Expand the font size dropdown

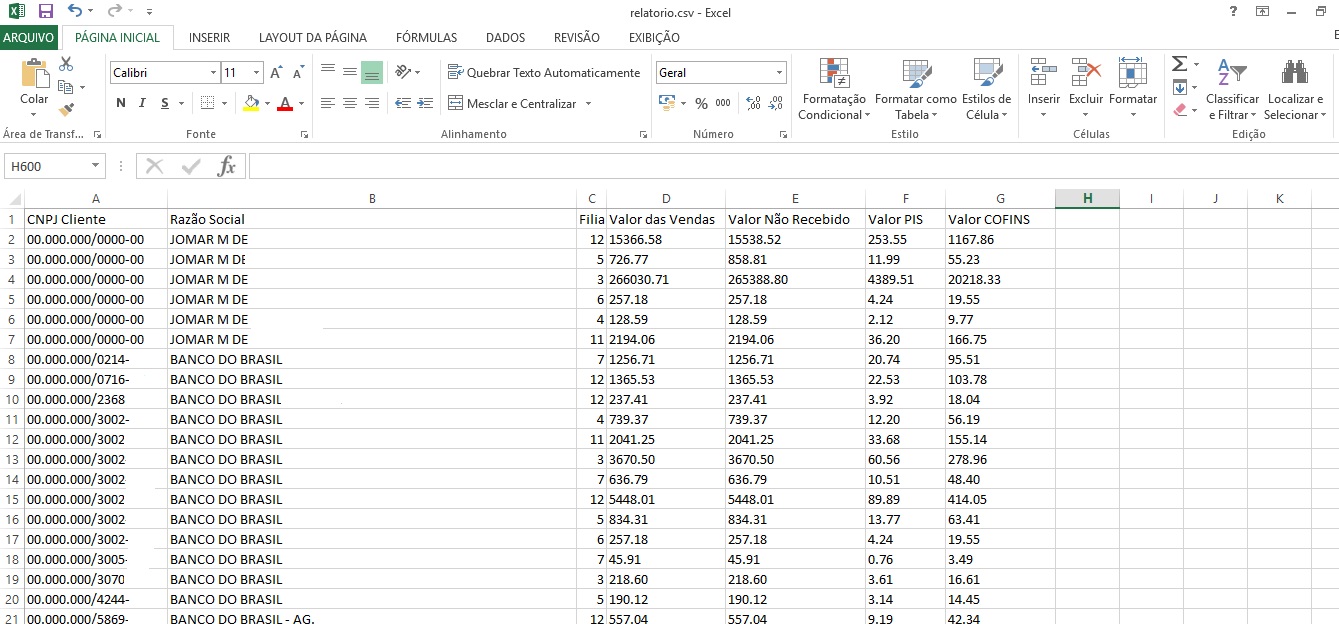coord(256,72)
